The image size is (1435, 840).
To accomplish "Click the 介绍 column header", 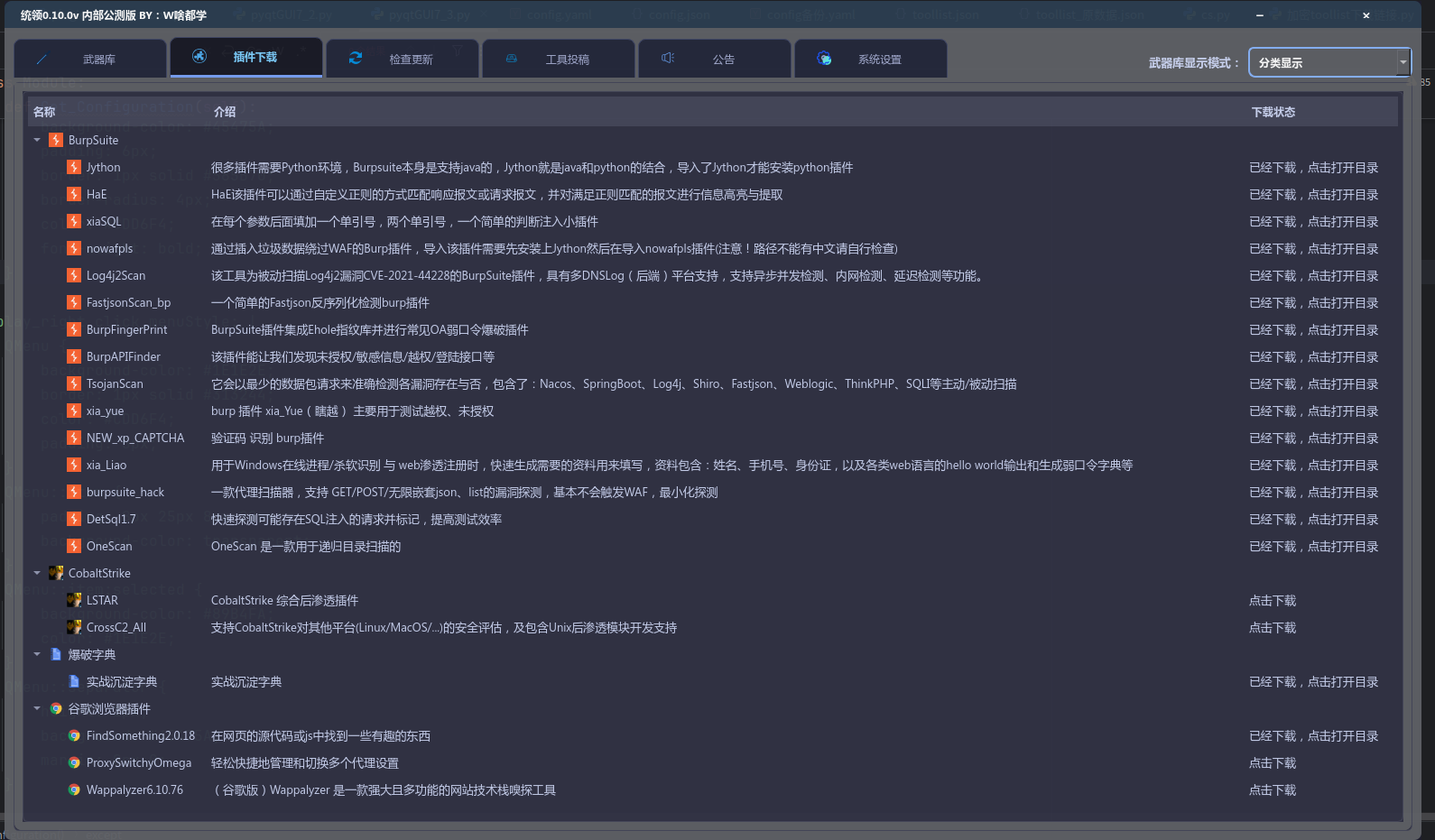I will [225, 112].
